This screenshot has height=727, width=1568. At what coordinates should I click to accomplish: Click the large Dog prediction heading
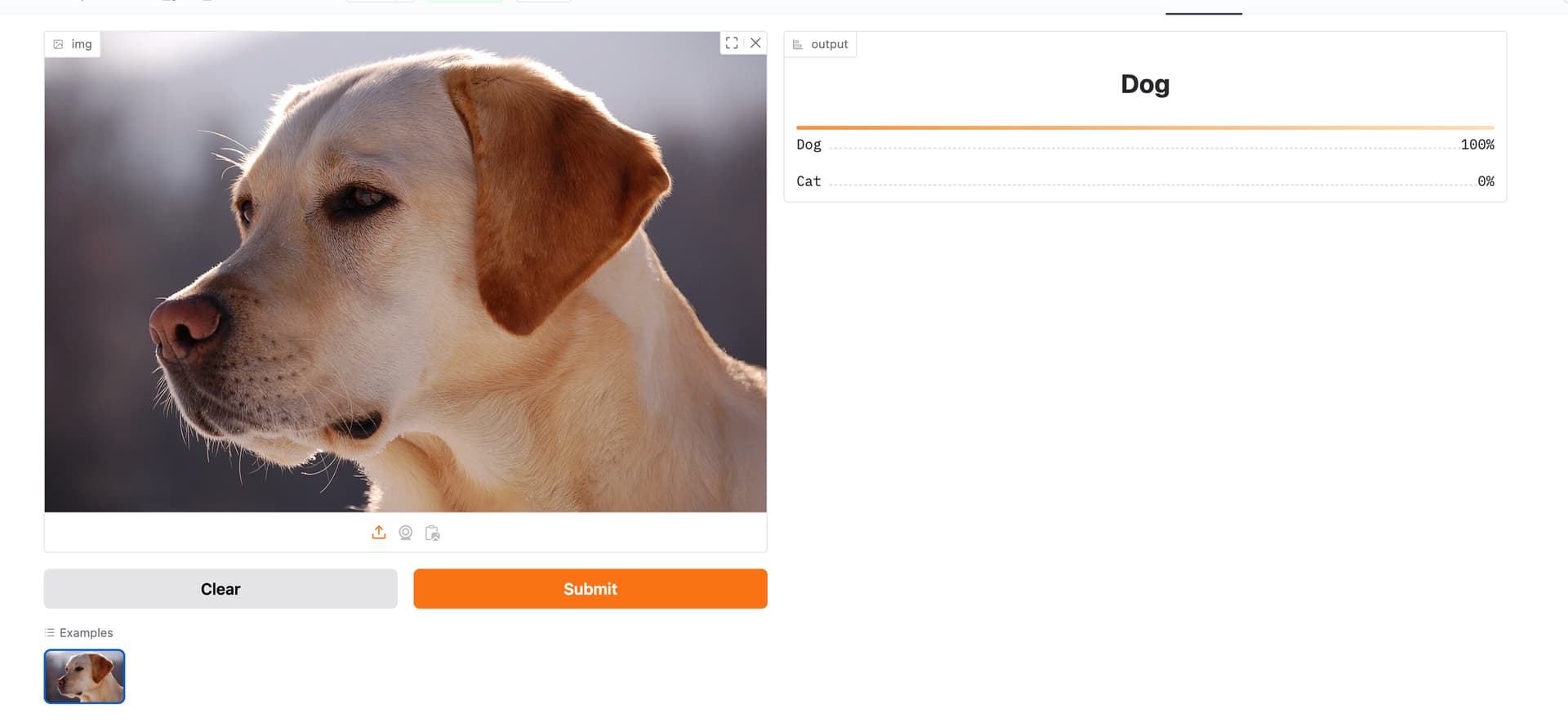pos(1145,84)
